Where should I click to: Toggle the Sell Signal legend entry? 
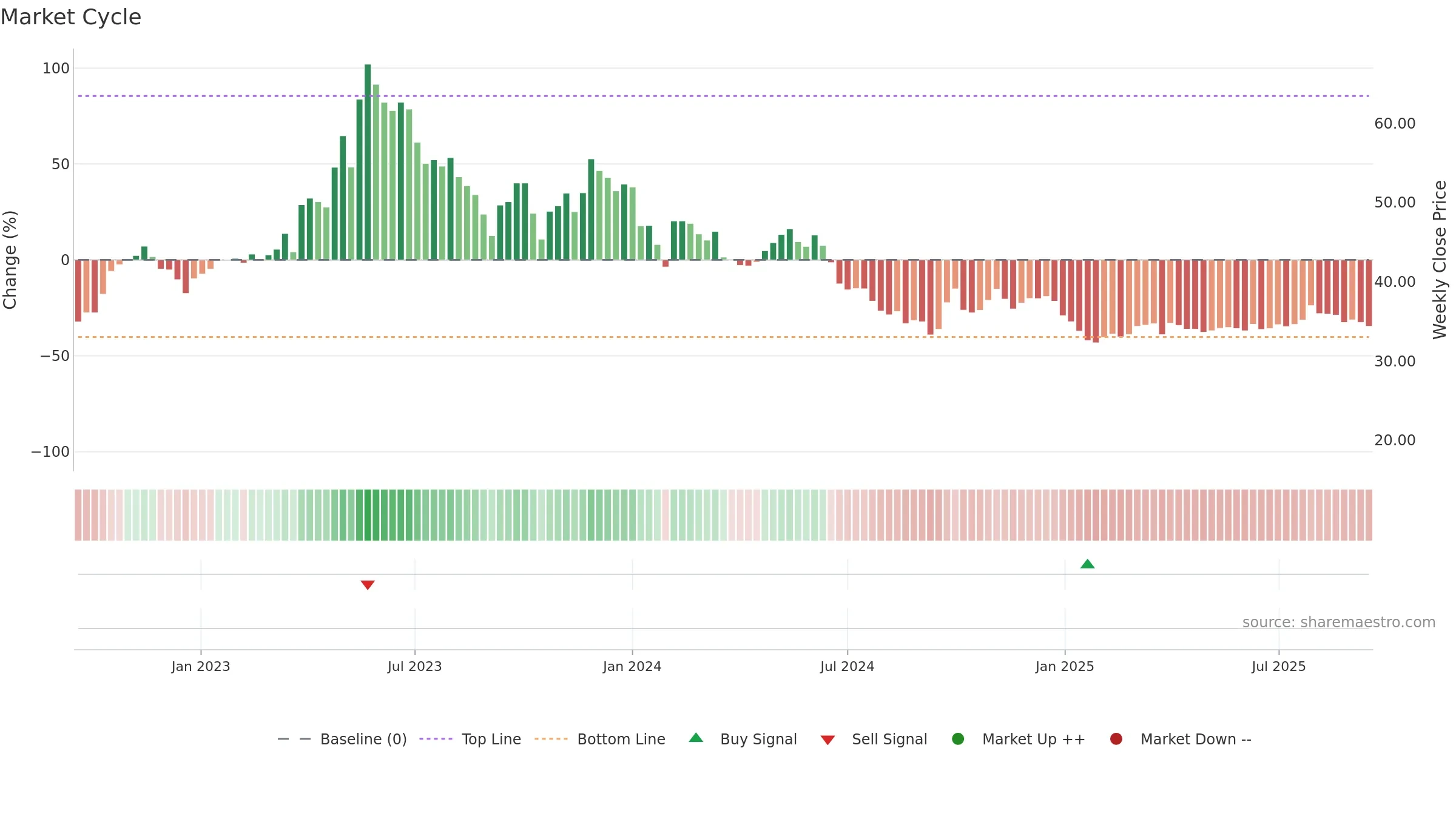pos(874,739)
